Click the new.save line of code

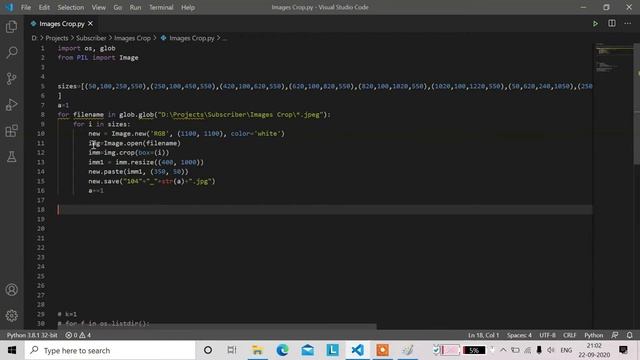click(x=152, y=181)
